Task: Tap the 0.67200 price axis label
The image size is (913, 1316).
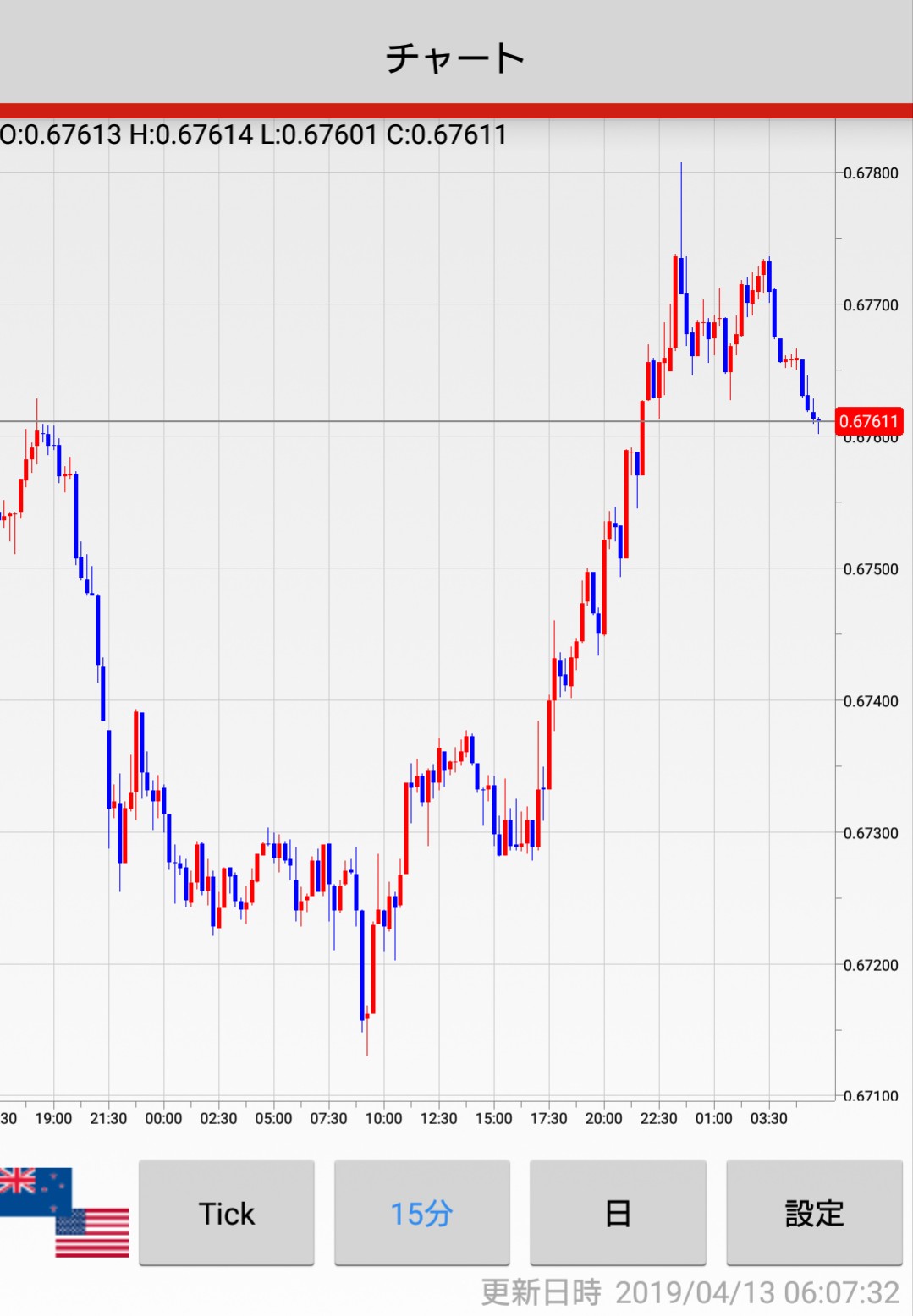Action: coord(871,965)
